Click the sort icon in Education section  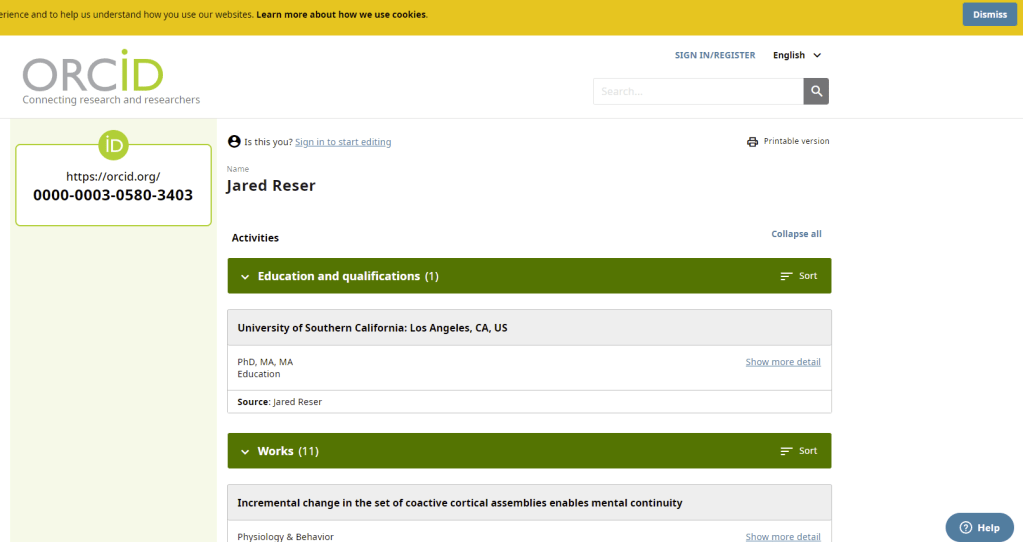[786, 276]
